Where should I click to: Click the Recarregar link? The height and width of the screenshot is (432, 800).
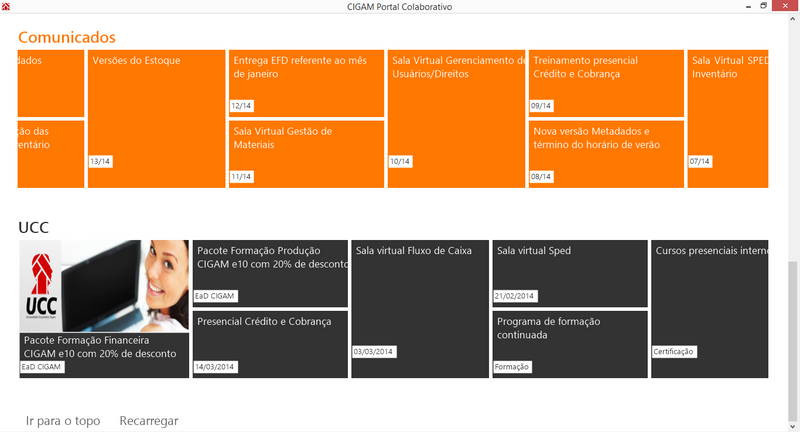(148, 421)
